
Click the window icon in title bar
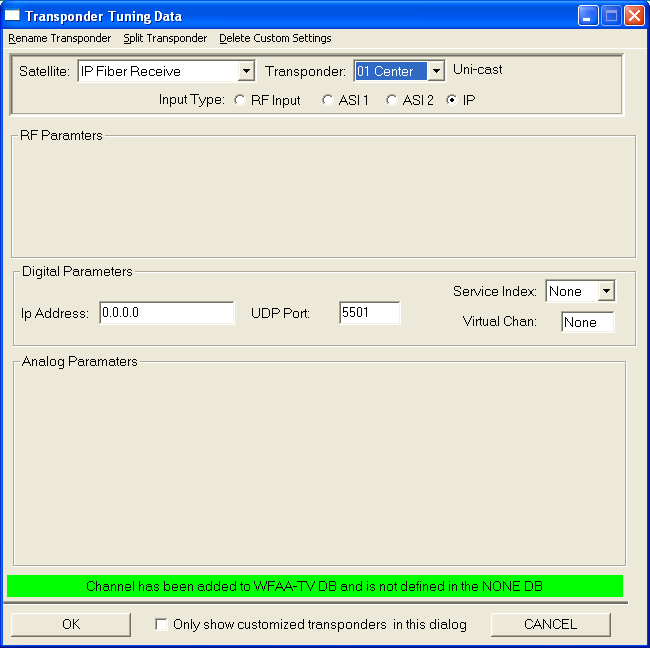tap(13, 16)
